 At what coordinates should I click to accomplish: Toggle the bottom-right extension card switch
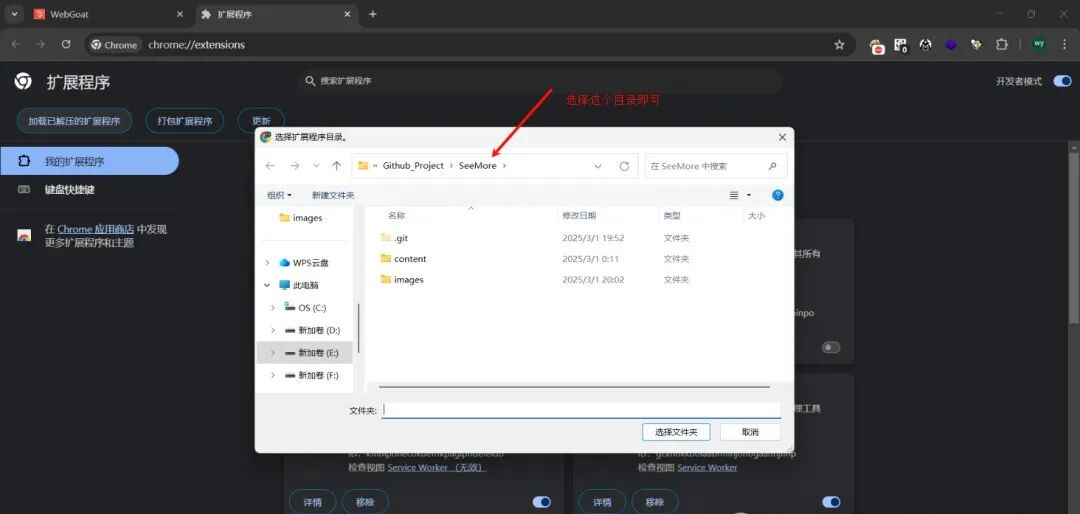(831, 502)
